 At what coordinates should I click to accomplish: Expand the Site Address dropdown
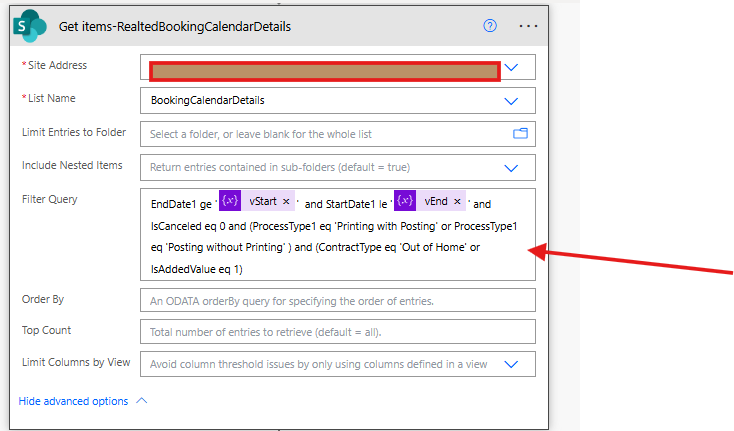[x=511, y=67]
